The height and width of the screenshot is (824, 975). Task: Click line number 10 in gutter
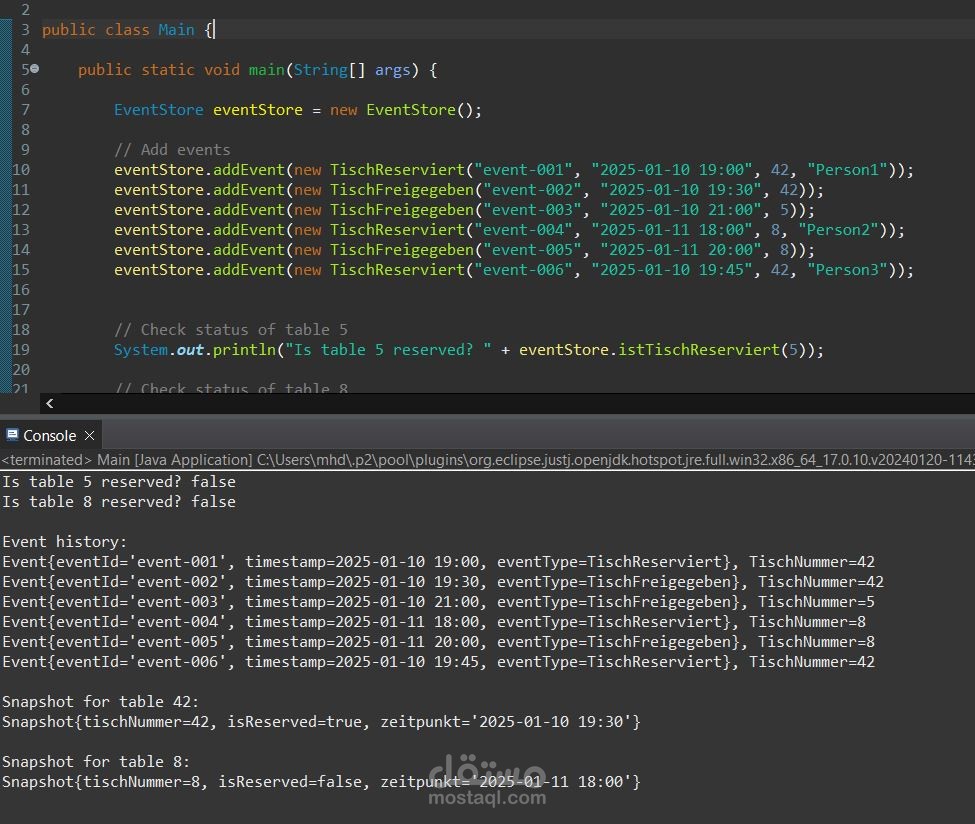(21, 170)
